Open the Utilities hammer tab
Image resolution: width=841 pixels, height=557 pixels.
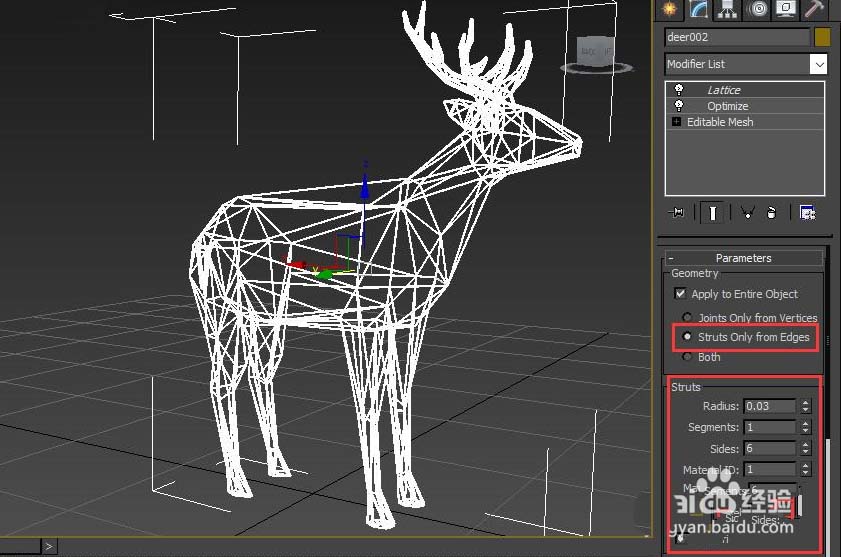(x=815, y=9)
